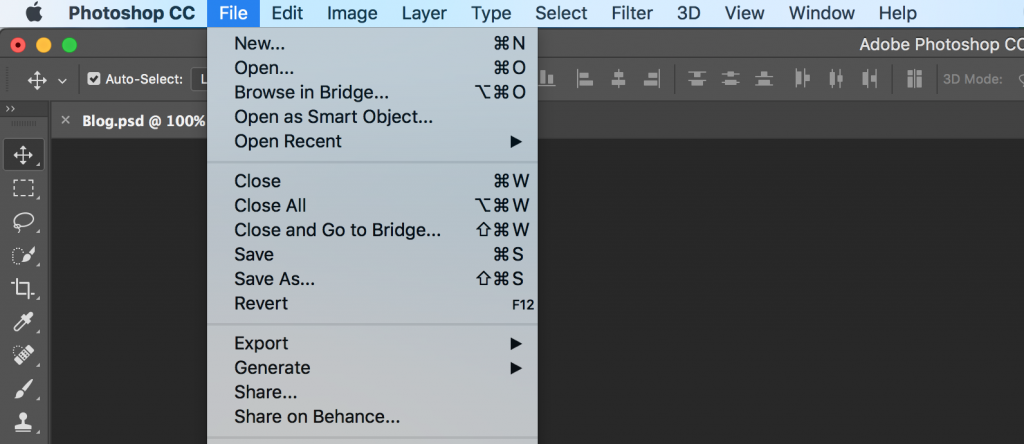This screenshot has height=444, width=1024.
Task: Open the Move tool preset picker arrow
Action: [x=62, y=79]
